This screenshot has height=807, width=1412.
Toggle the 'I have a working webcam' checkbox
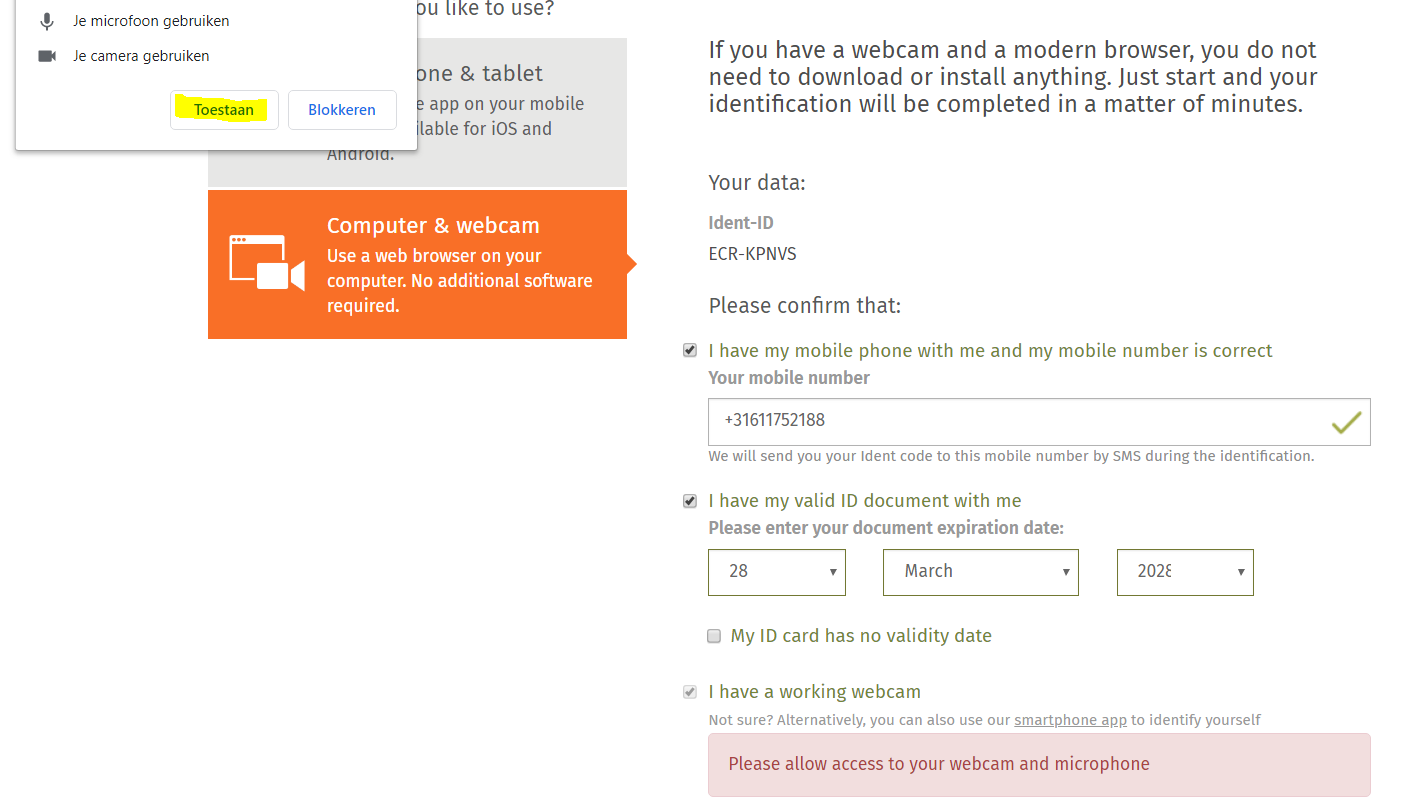coord(689,692)
